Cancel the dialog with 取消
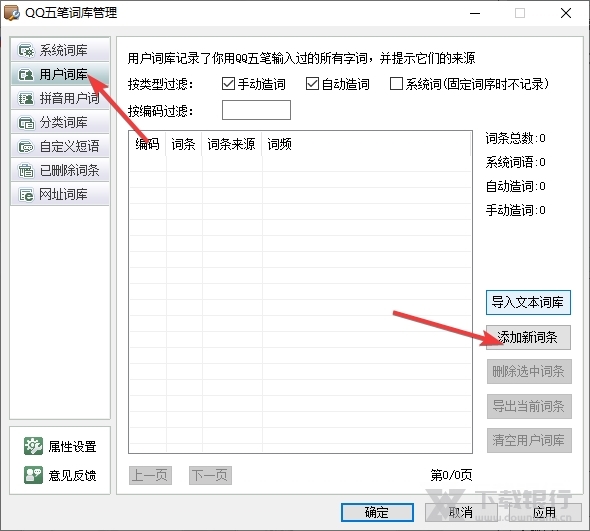Viewport: 590px width, 531px height. (x=461, y=512)
